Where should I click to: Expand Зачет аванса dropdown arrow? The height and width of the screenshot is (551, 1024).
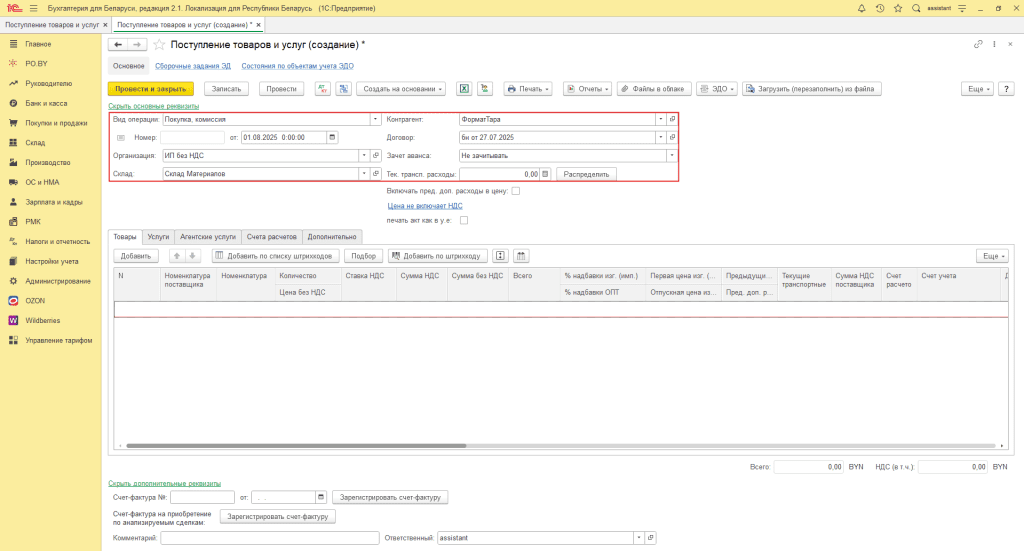[671, 155]
